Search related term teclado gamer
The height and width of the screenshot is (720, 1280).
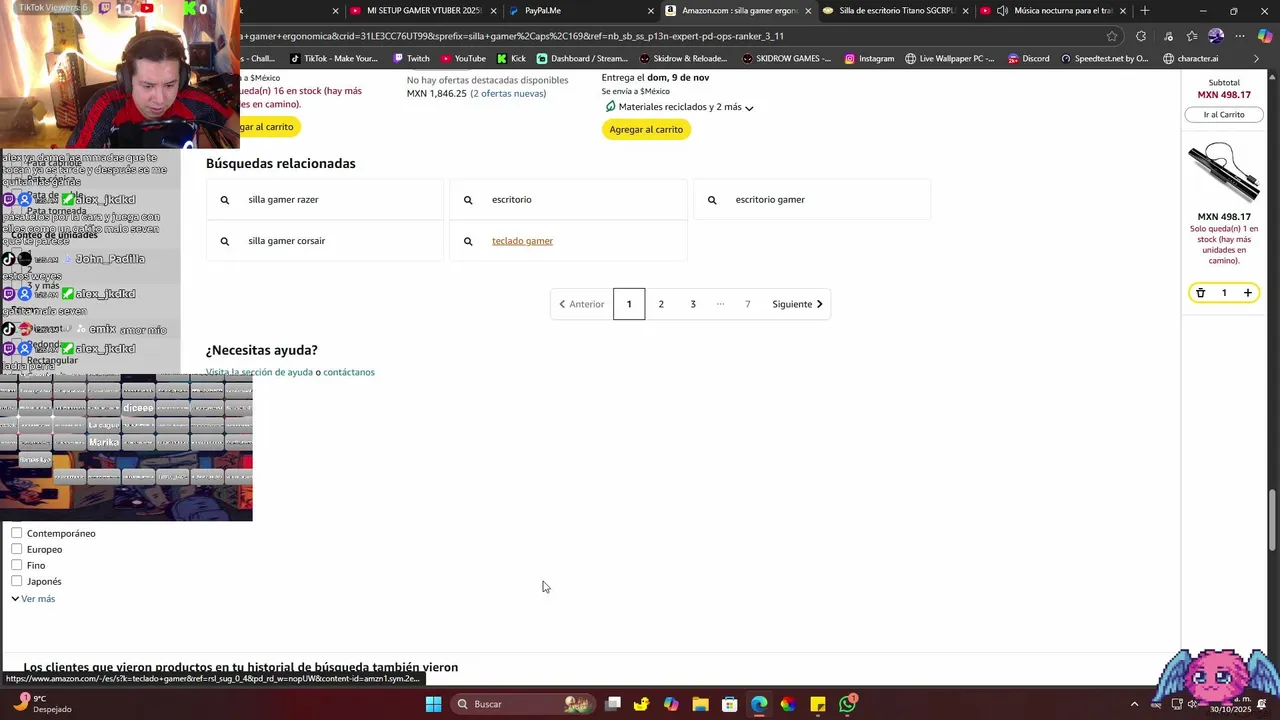tap(568, 241)
